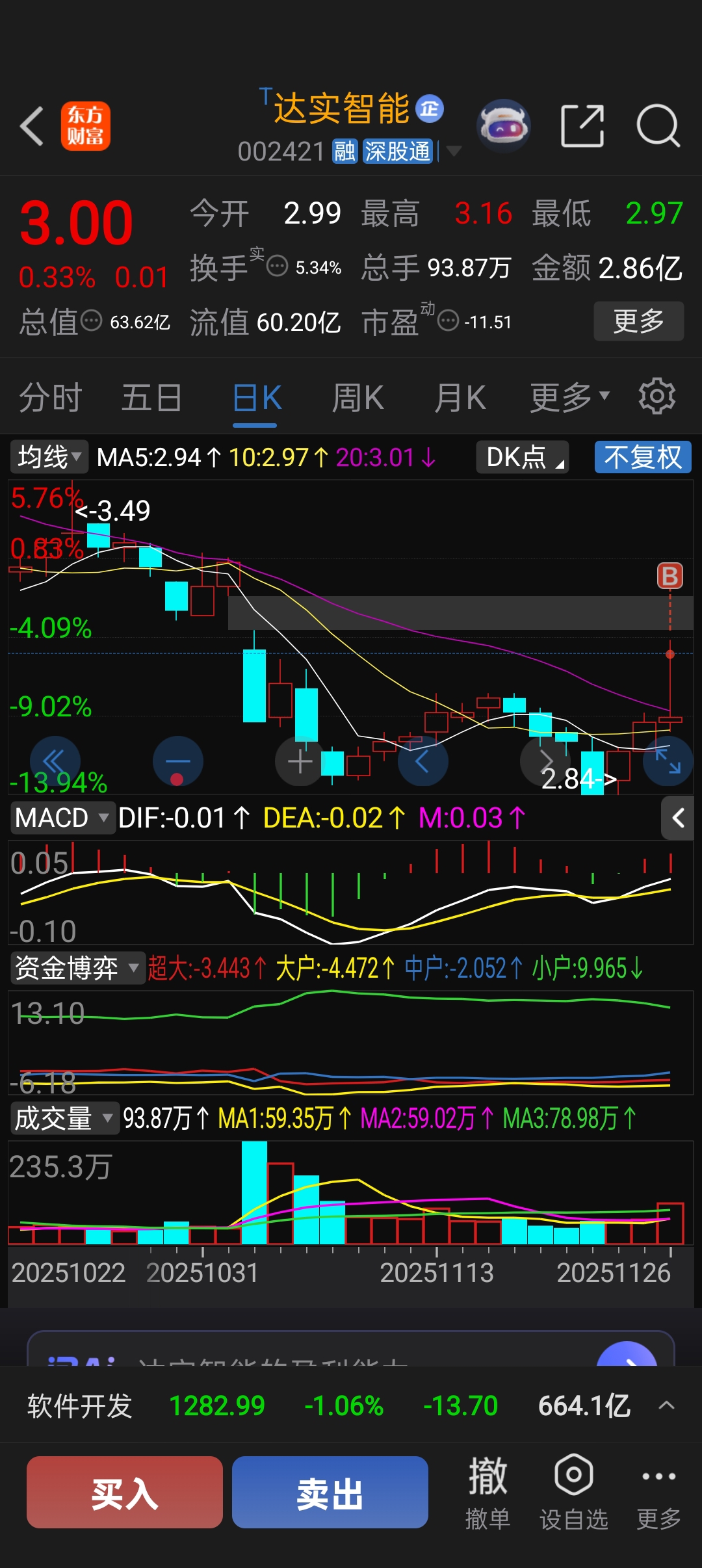Open the AI robot assistant avatar
The height and width of the screenshot is (1568, 702).
click(x=504, y=125)
